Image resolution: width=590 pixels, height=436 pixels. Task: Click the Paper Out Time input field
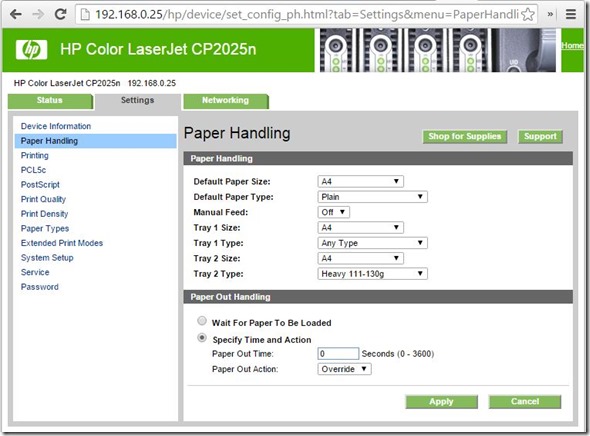pos(338,354)
